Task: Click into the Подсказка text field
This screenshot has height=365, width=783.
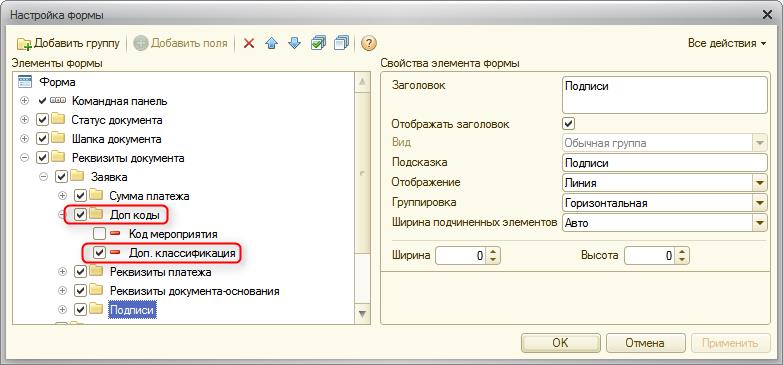Action: pos(664,163)
